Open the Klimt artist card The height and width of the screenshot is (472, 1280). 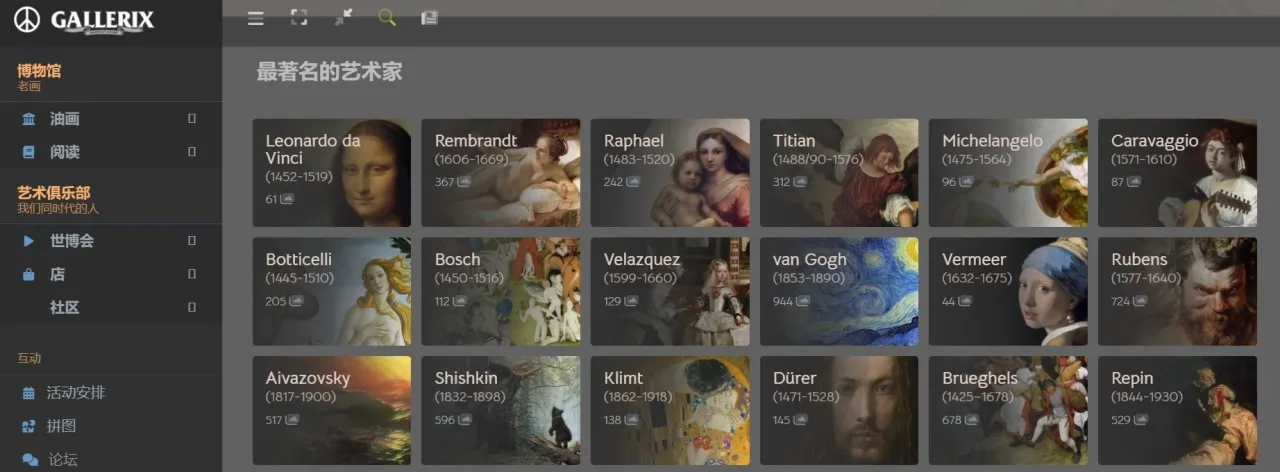pos(670,411)
